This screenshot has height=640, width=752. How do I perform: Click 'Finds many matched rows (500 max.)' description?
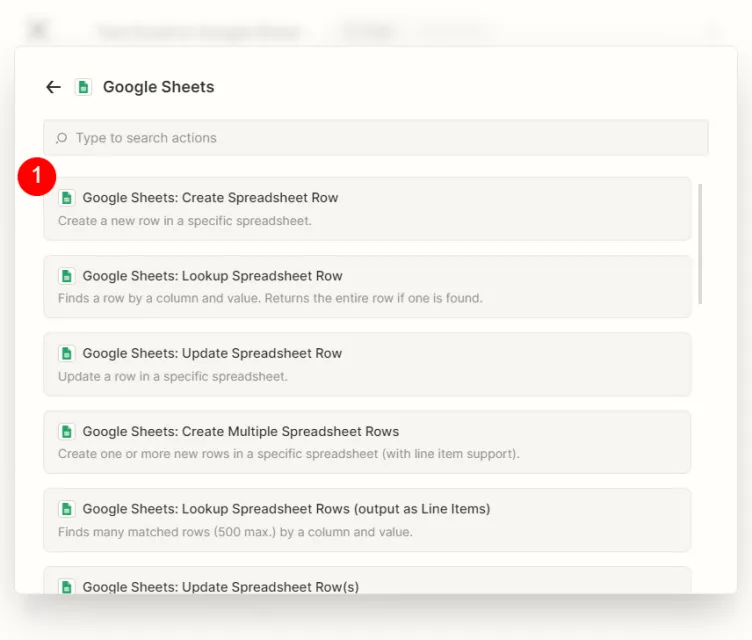click(235, 532)
